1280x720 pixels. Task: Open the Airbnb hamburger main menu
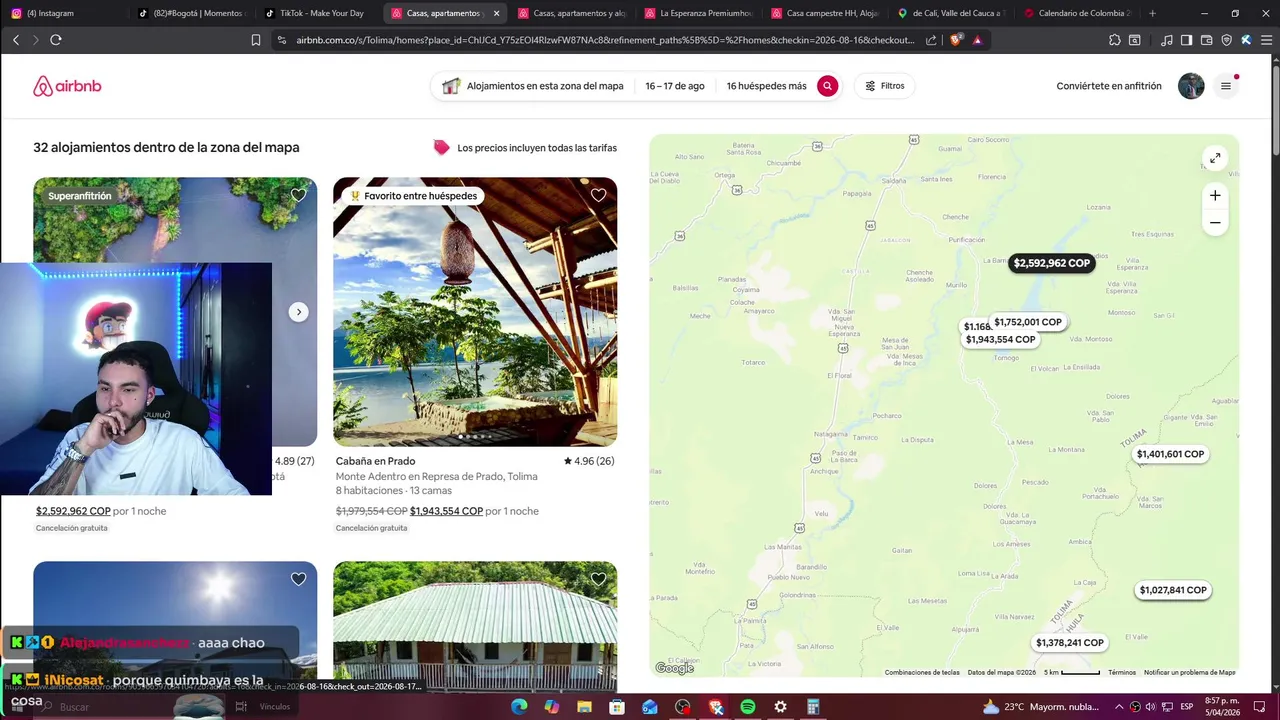point(1225,86)
